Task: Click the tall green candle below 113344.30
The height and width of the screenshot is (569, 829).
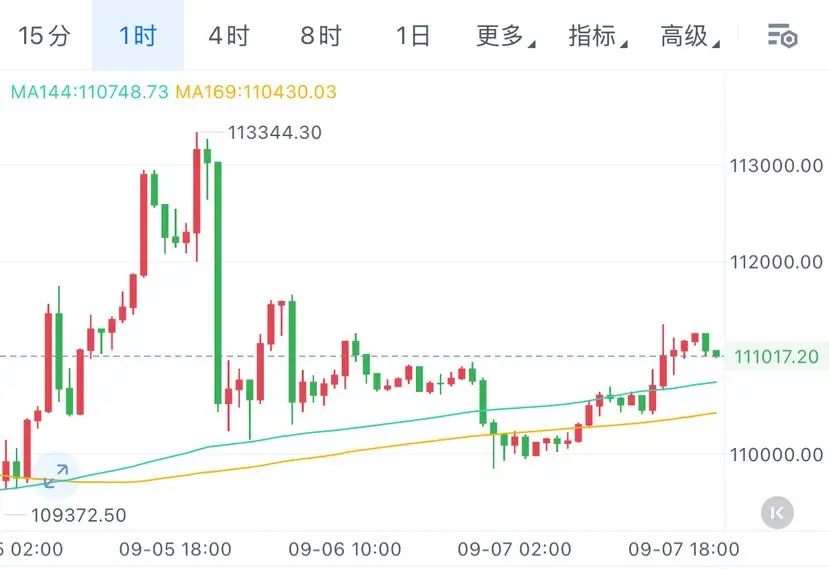Action: pyautogui.click(x=218, y=283)
